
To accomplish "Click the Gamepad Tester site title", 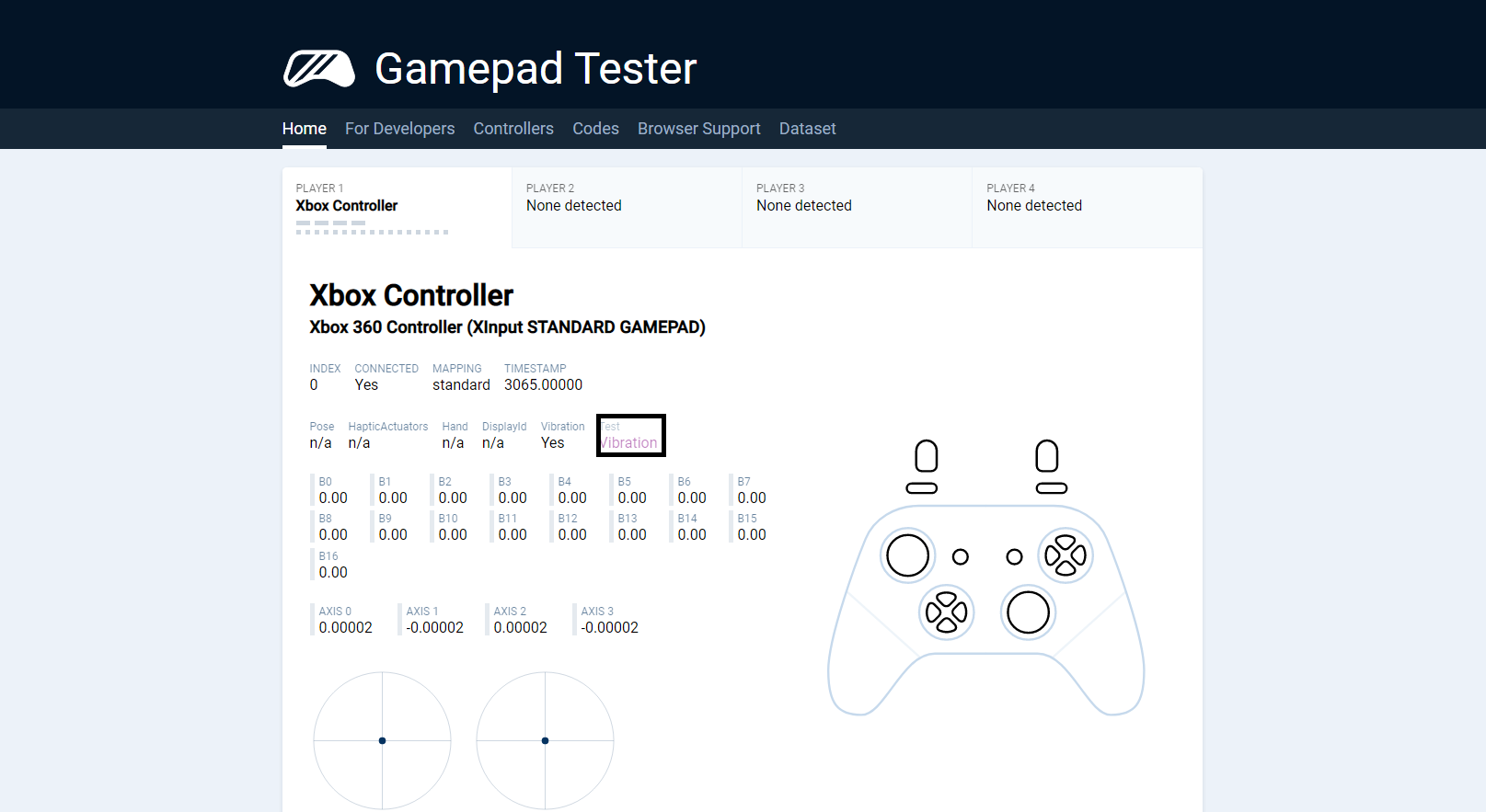I will 536,69.
